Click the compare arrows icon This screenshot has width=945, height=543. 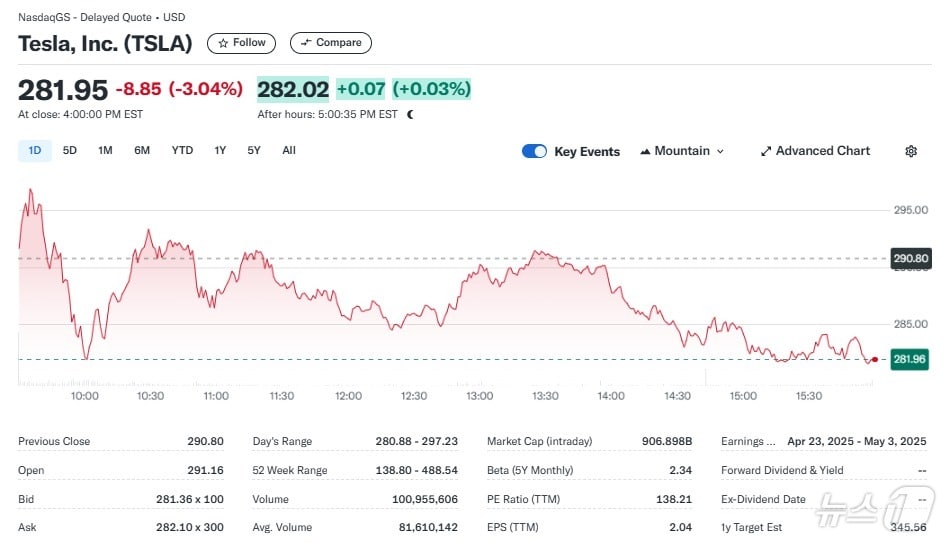(306, 43)
